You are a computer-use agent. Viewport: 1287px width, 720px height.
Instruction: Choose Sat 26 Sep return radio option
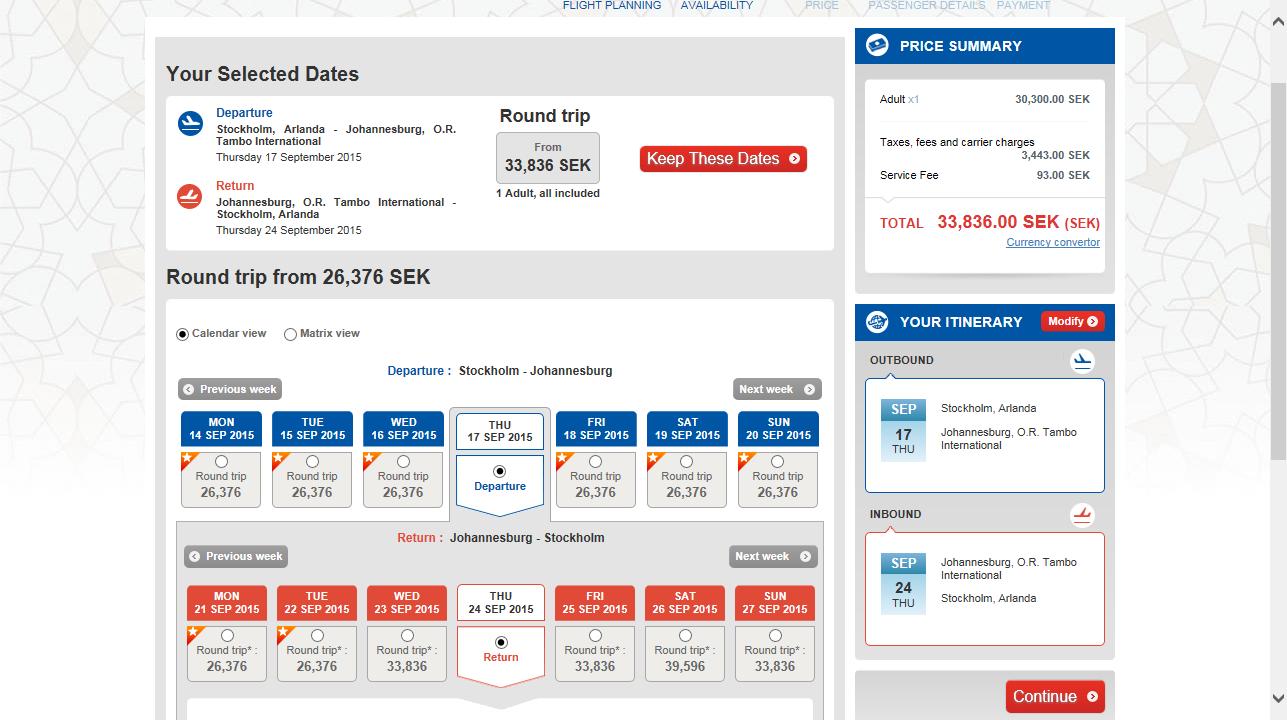pyautogui.click(x=685, y=636)
